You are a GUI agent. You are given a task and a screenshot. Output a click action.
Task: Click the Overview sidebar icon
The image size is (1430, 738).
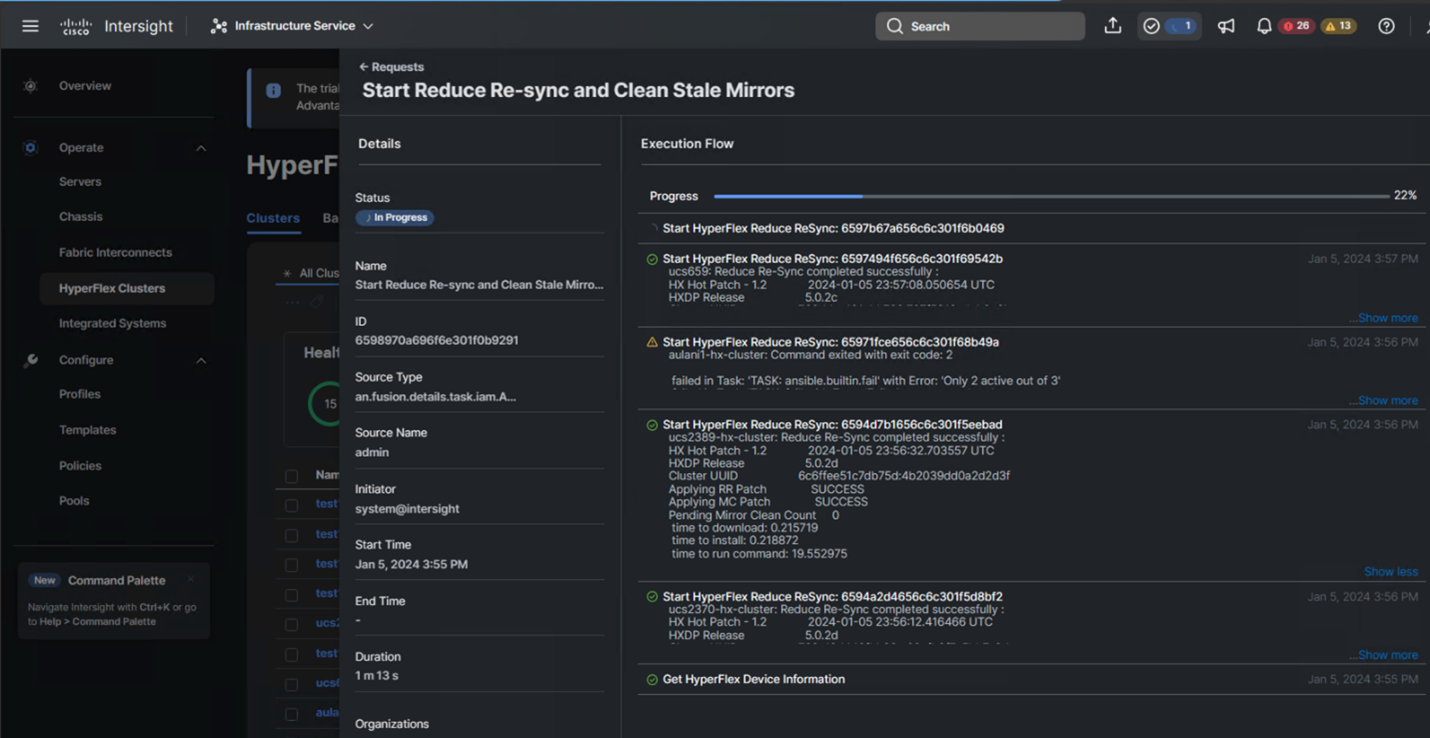tap(31, 86)
